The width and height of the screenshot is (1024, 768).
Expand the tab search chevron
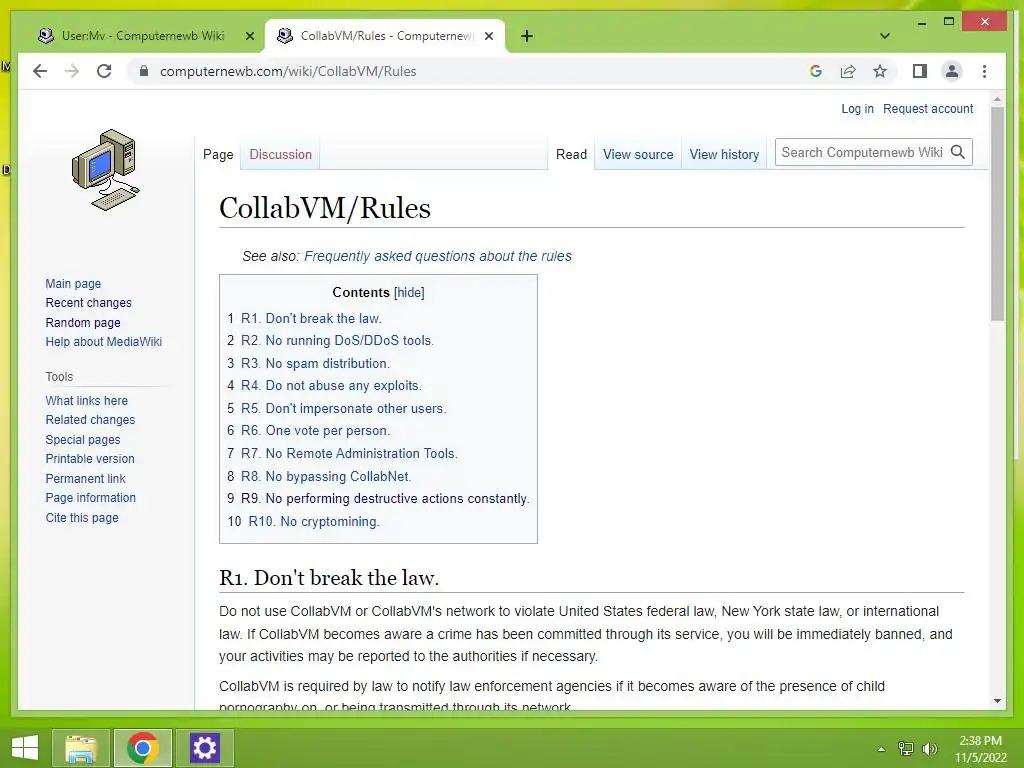[x=884, y=36]
